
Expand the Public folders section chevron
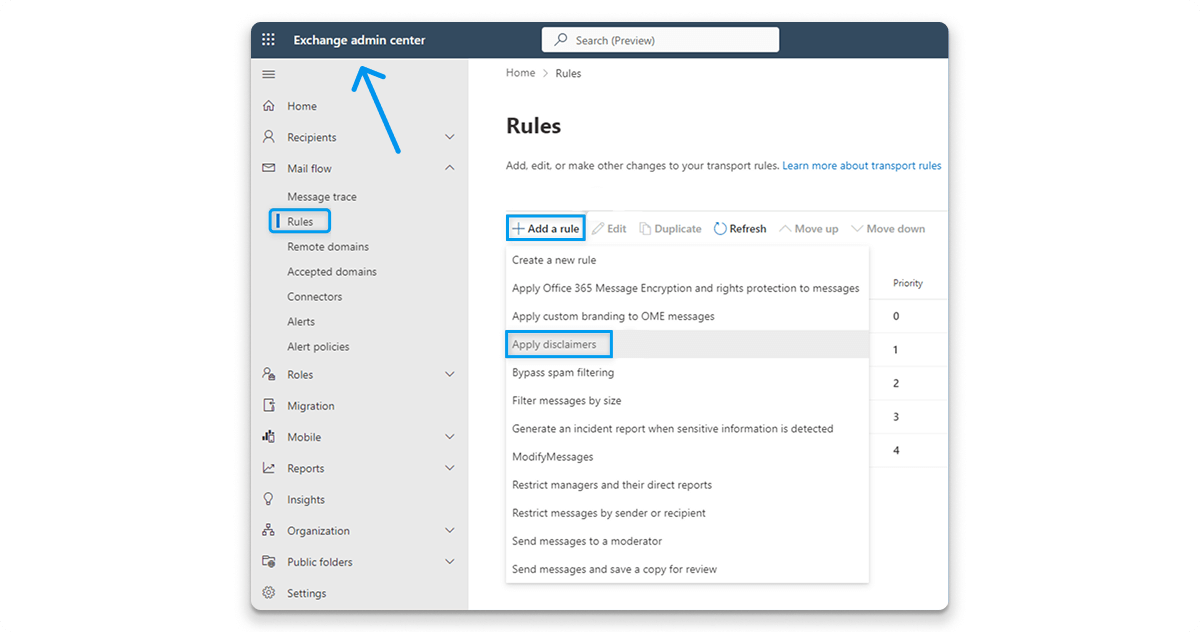[449, 561]
